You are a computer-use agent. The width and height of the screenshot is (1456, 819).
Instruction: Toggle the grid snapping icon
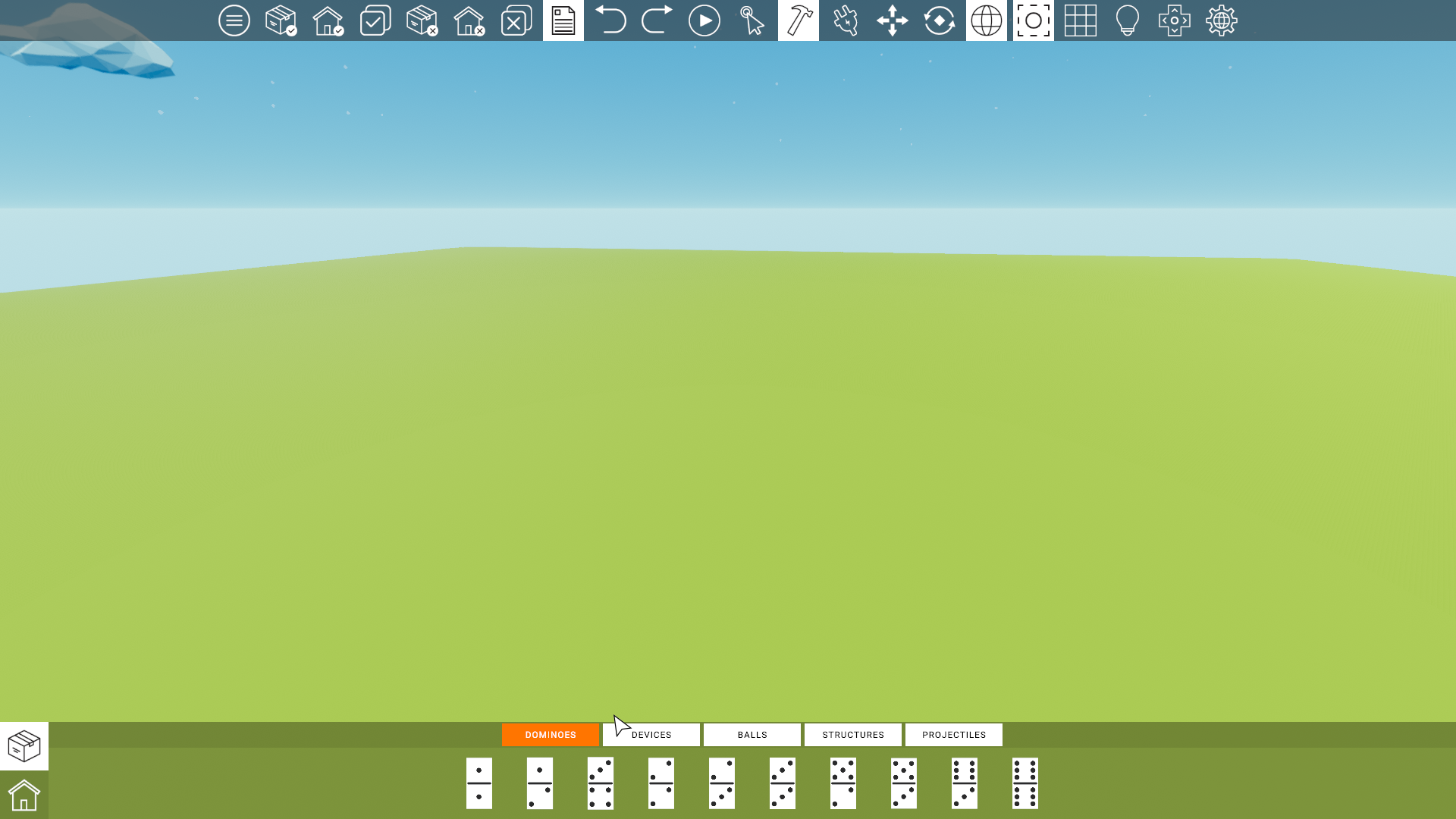pyautogui.click(x=1081, y=20)
